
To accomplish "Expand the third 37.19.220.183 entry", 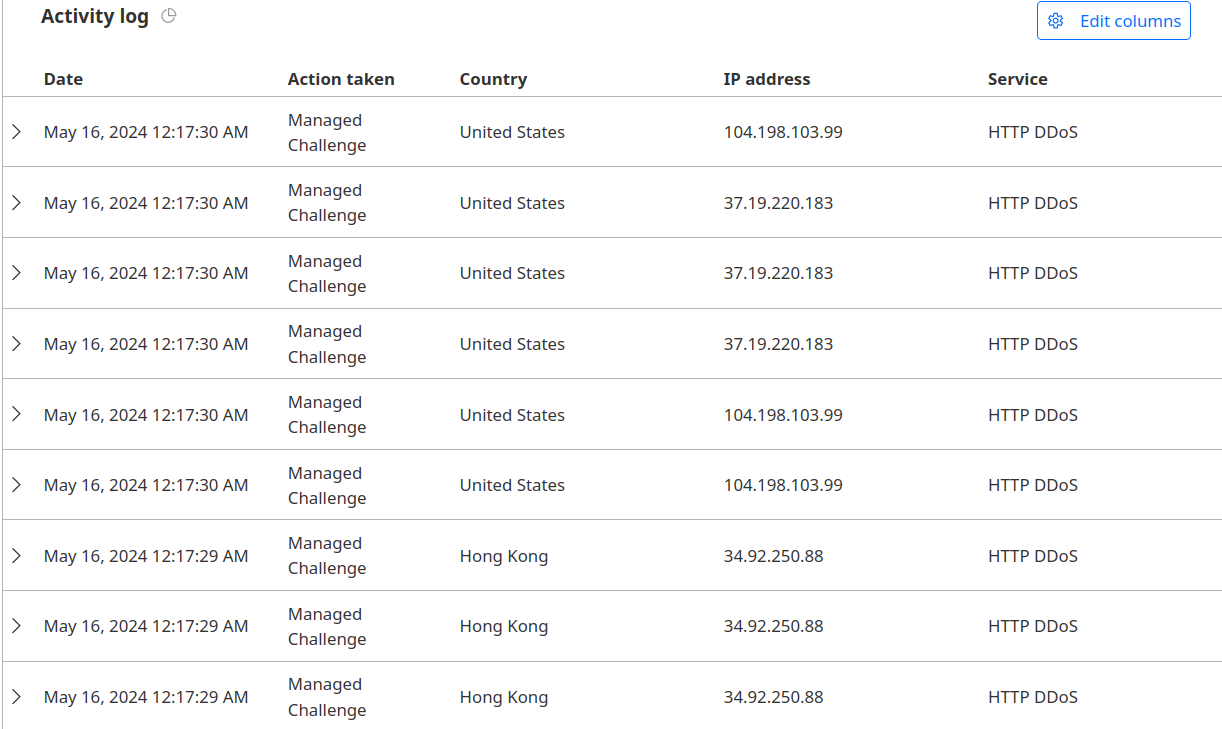I will (x=16, y=344).
